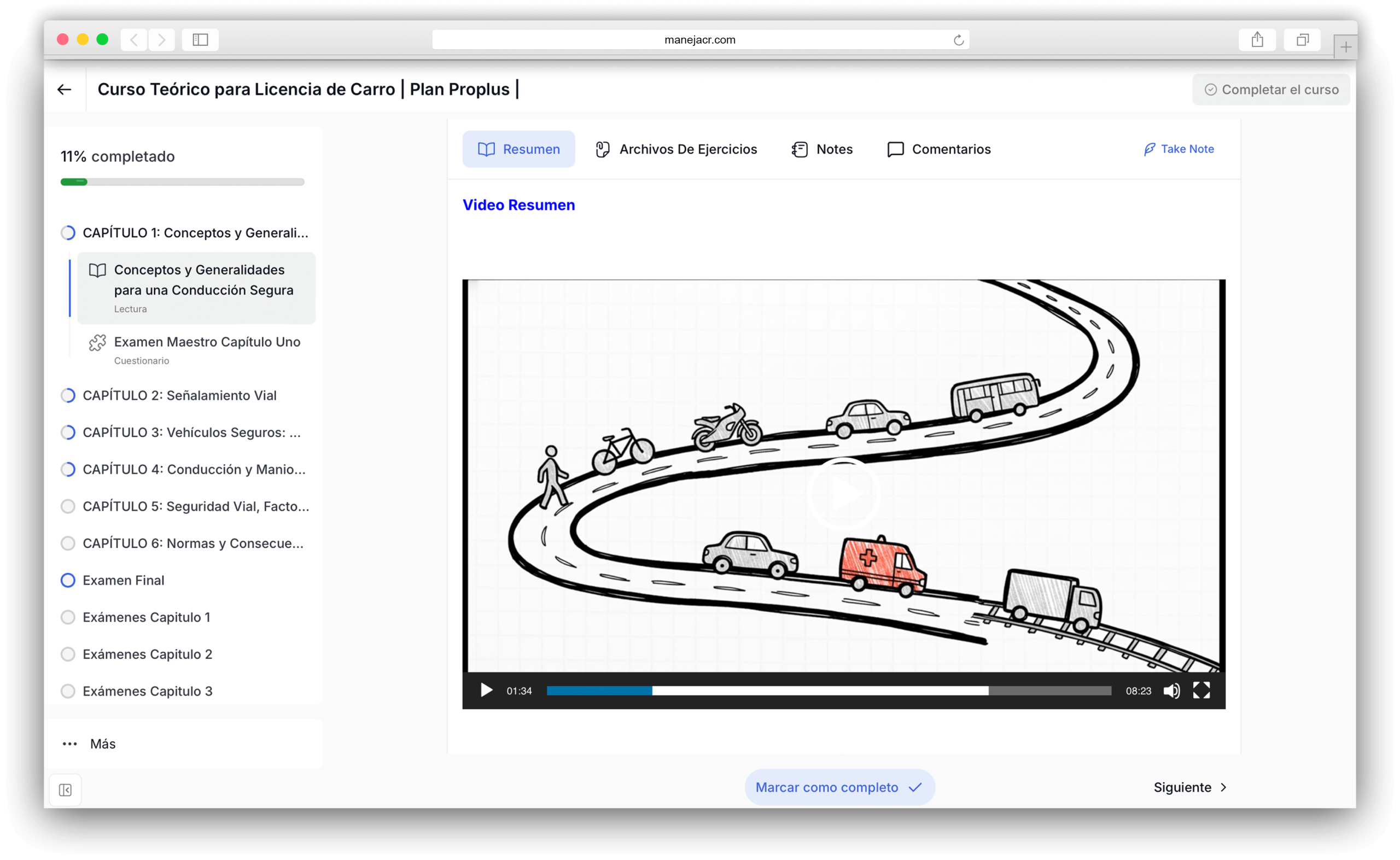
Task: Expand CAPÍTULO 2: Señalamiento Vial
Action: (x=180, y=395)
